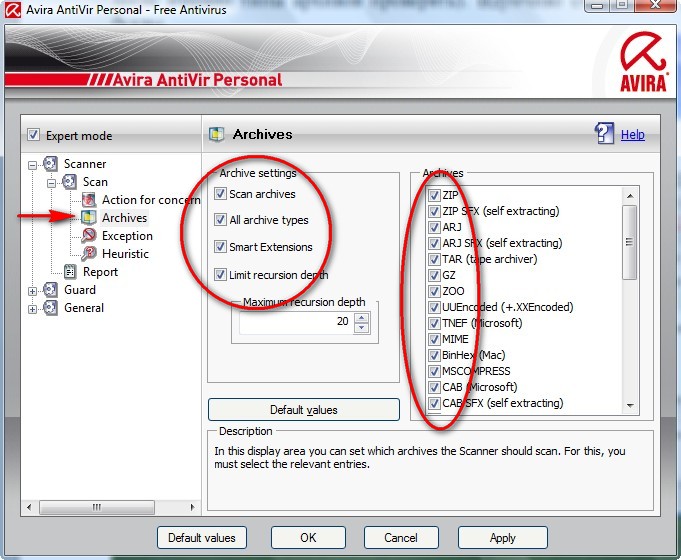Toggle the ARJ archive checkbox
The height and width of the screenshot is (560, 681).
pos(434,227)
